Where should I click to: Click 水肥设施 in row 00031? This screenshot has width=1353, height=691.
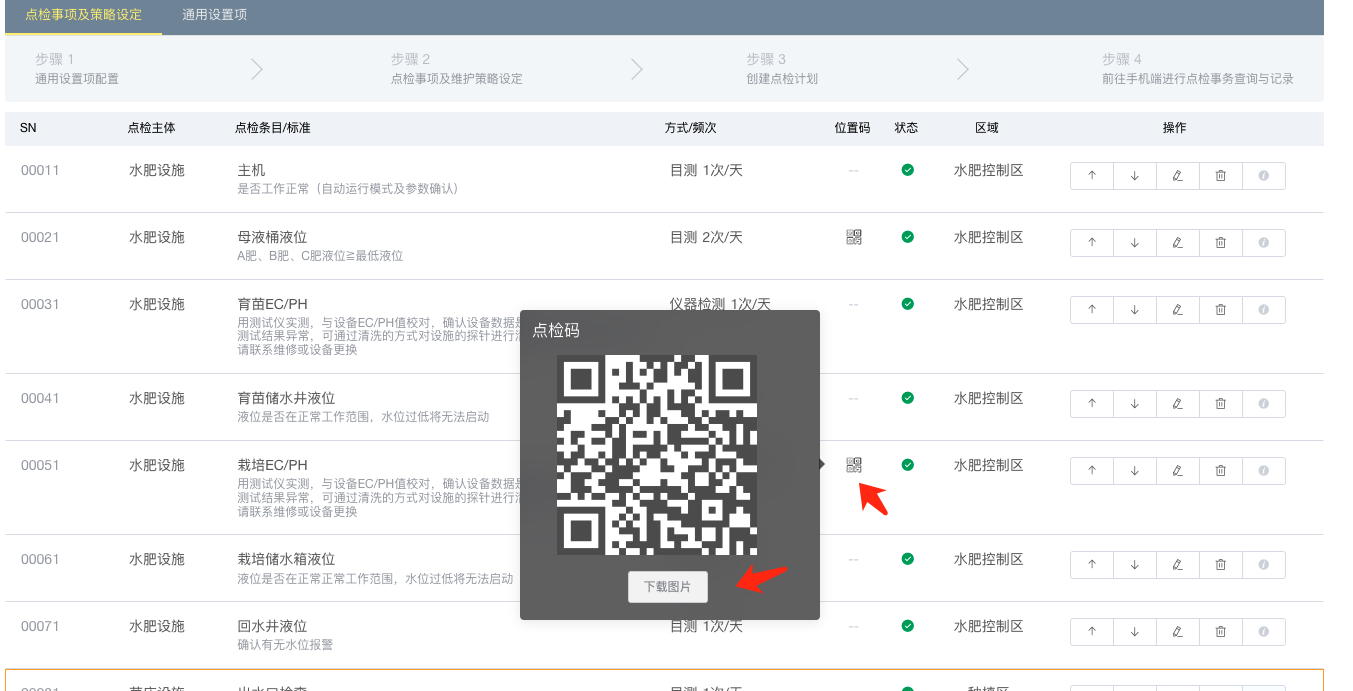(157, 304)
